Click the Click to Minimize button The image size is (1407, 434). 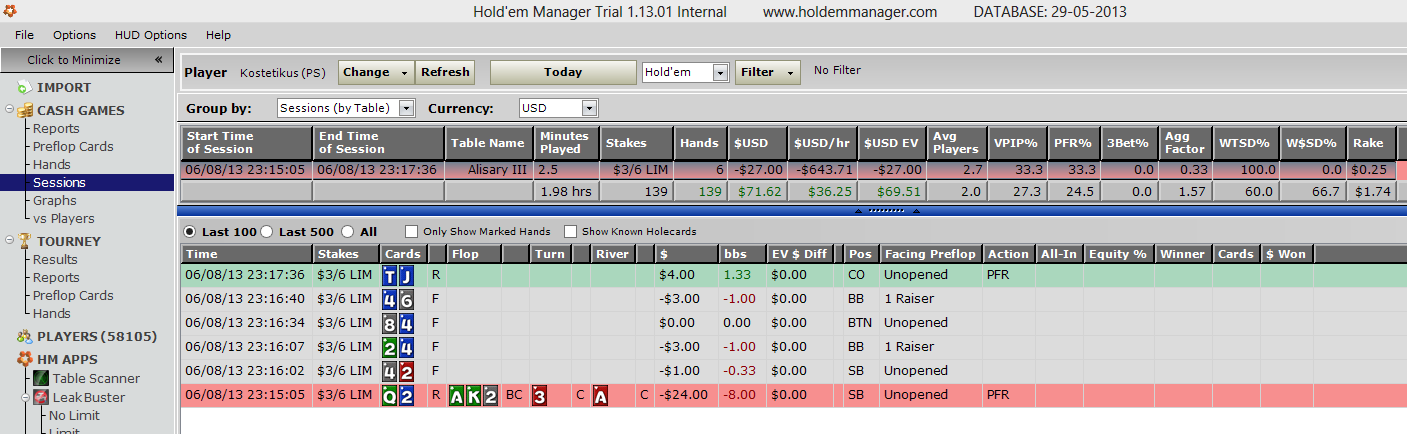(87, 60)
